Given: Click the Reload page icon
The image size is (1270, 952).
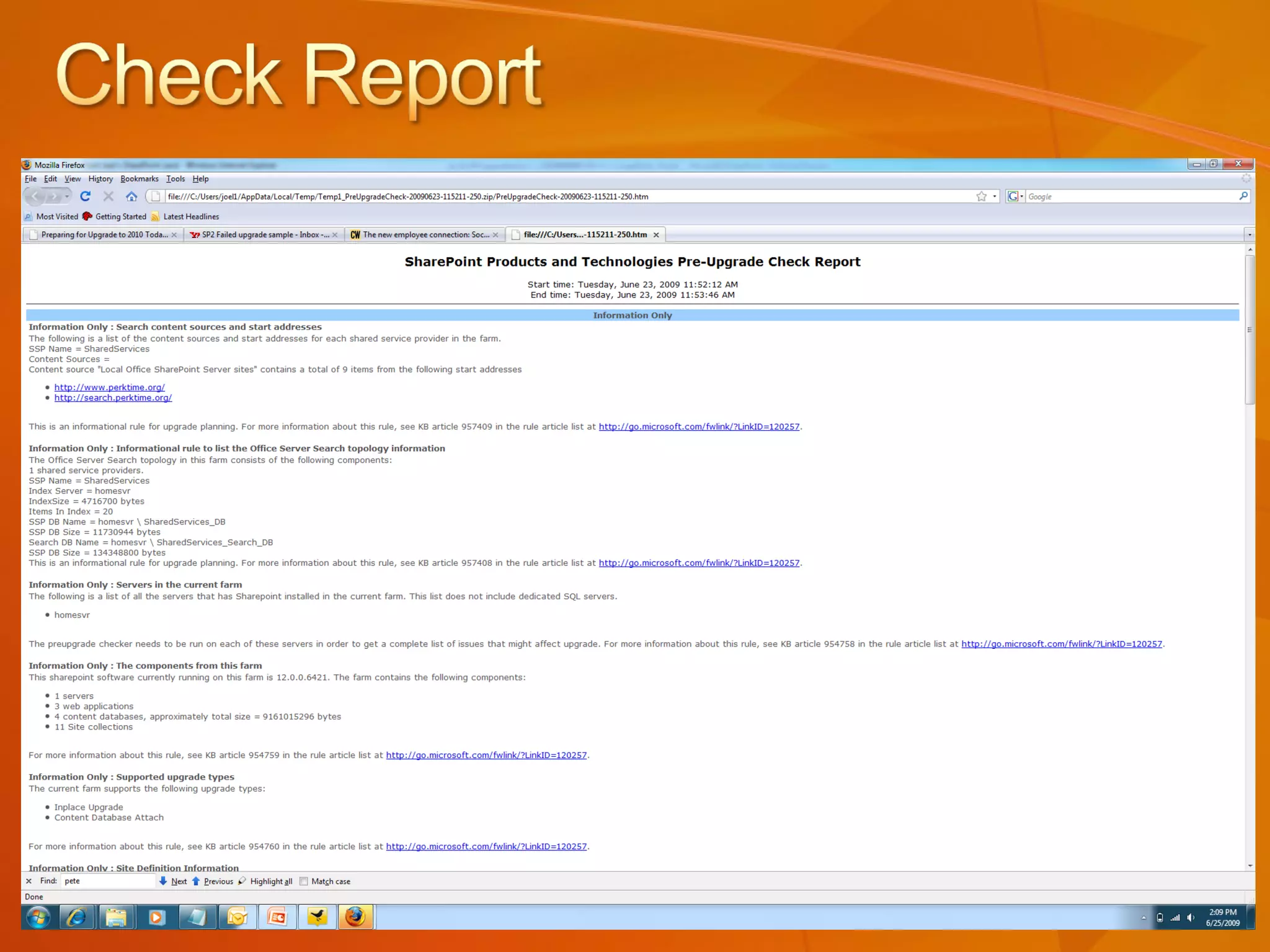Looking at the screenshot, I should click(x=86, y=196).
